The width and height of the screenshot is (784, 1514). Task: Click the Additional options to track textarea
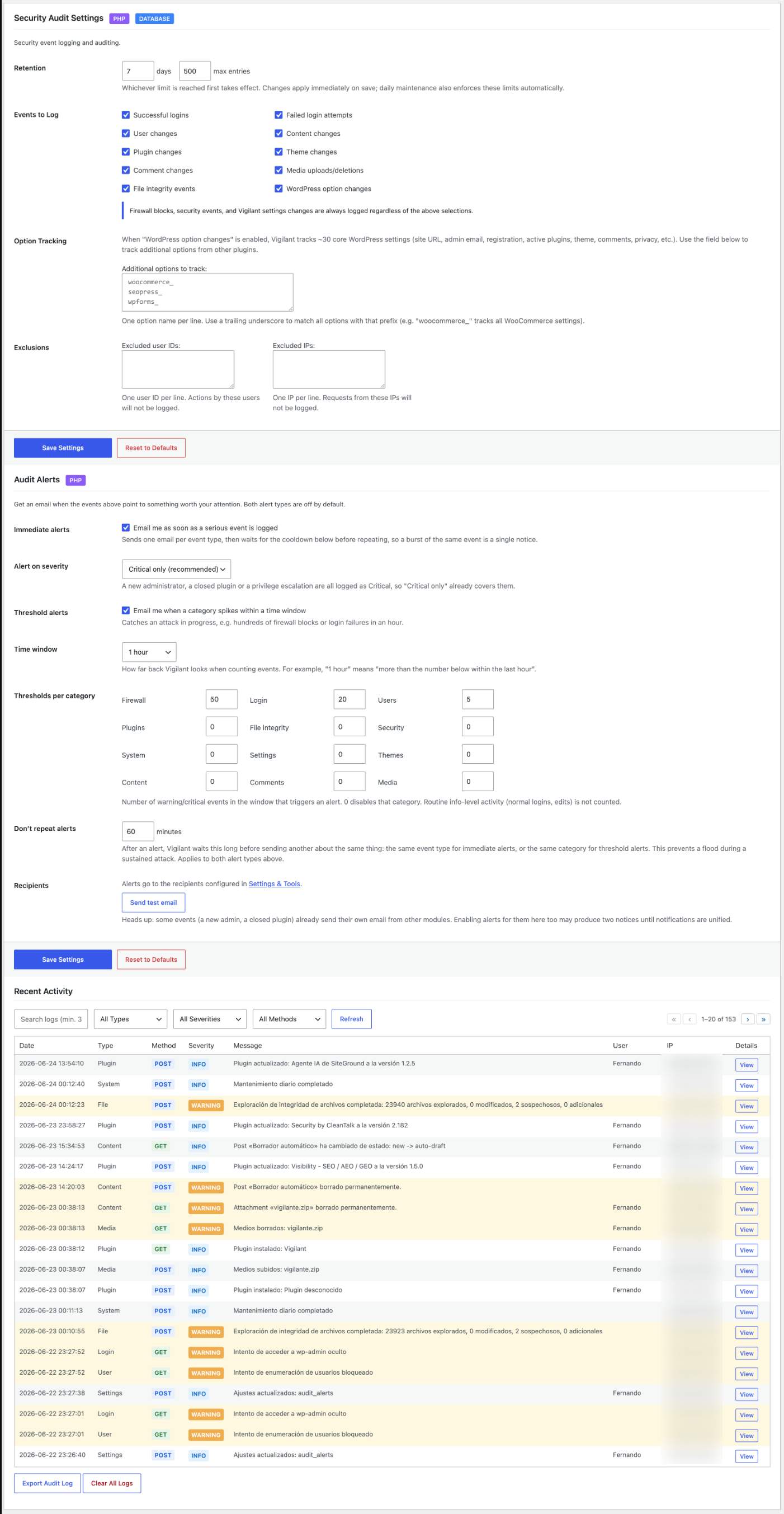tap(207, 292)
